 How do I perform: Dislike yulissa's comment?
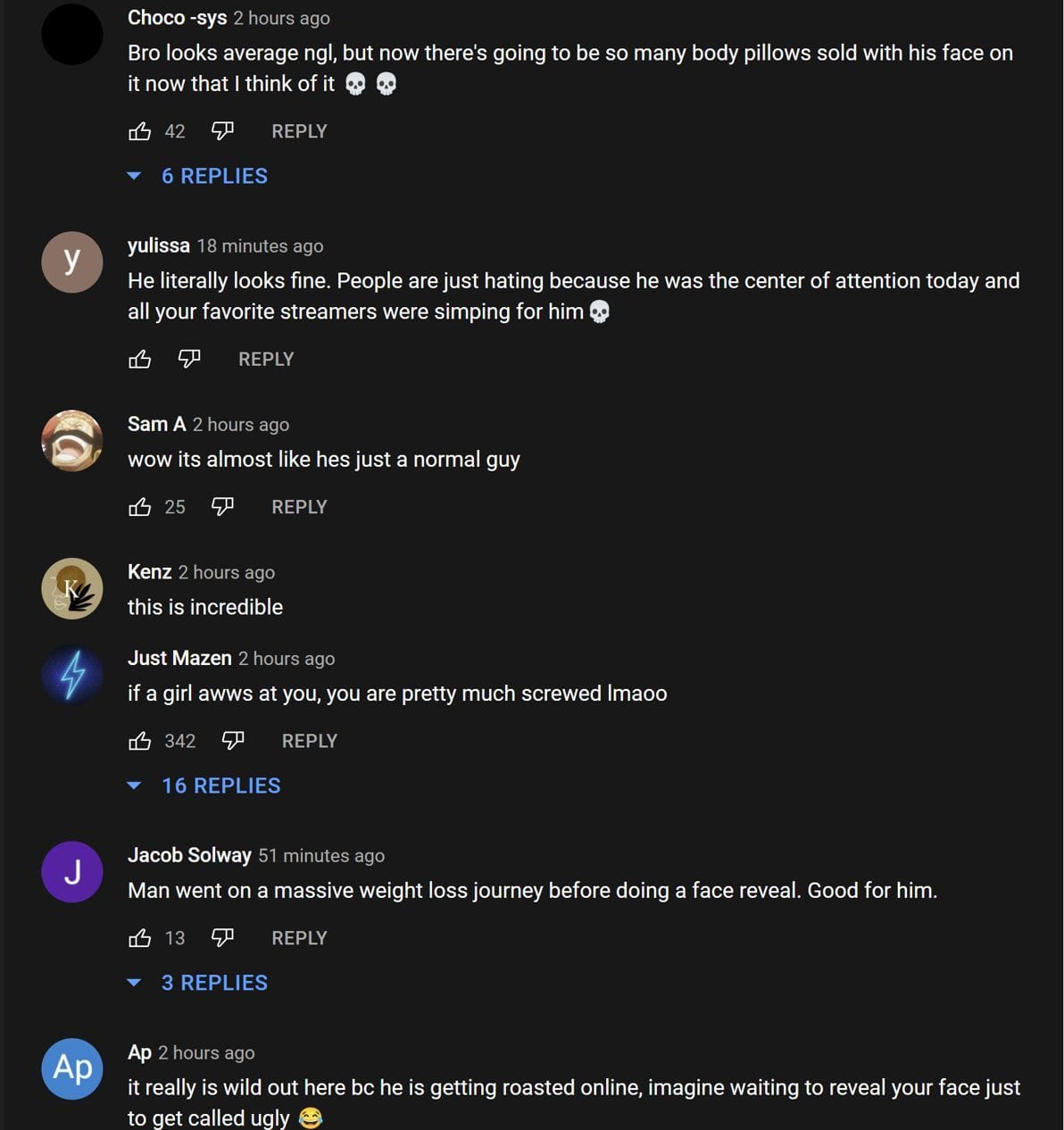[x=189, y=360]
